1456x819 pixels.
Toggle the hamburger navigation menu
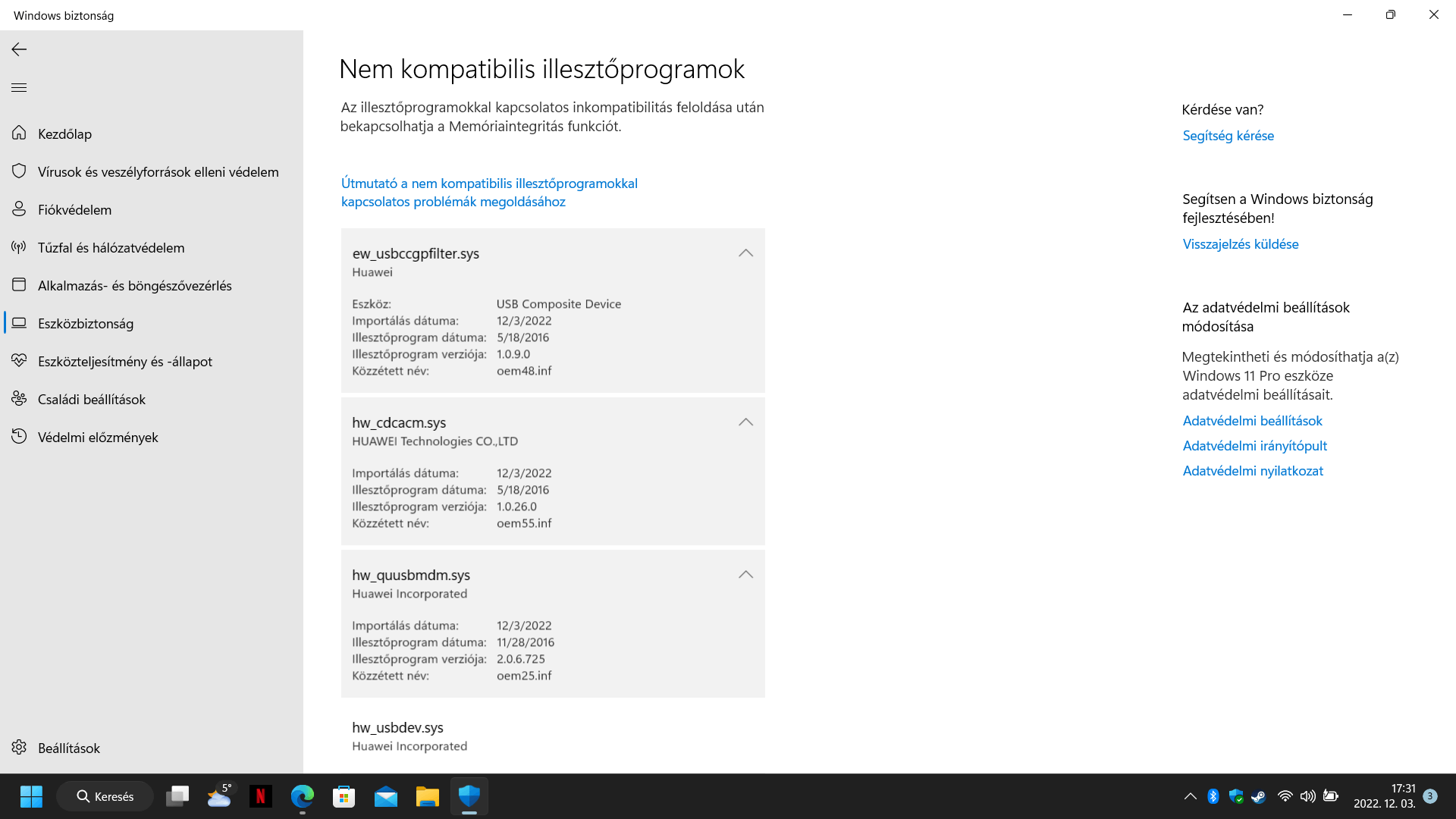(x=19, y=87)
